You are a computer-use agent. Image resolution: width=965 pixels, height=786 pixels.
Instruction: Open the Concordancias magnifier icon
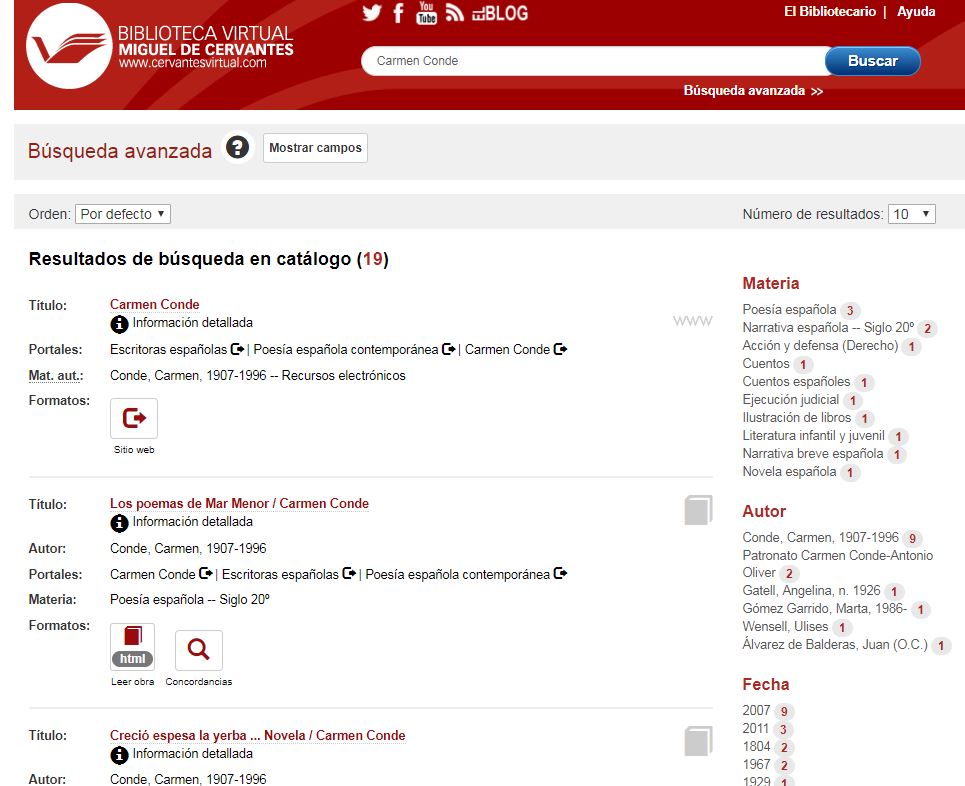click(199, 650)
